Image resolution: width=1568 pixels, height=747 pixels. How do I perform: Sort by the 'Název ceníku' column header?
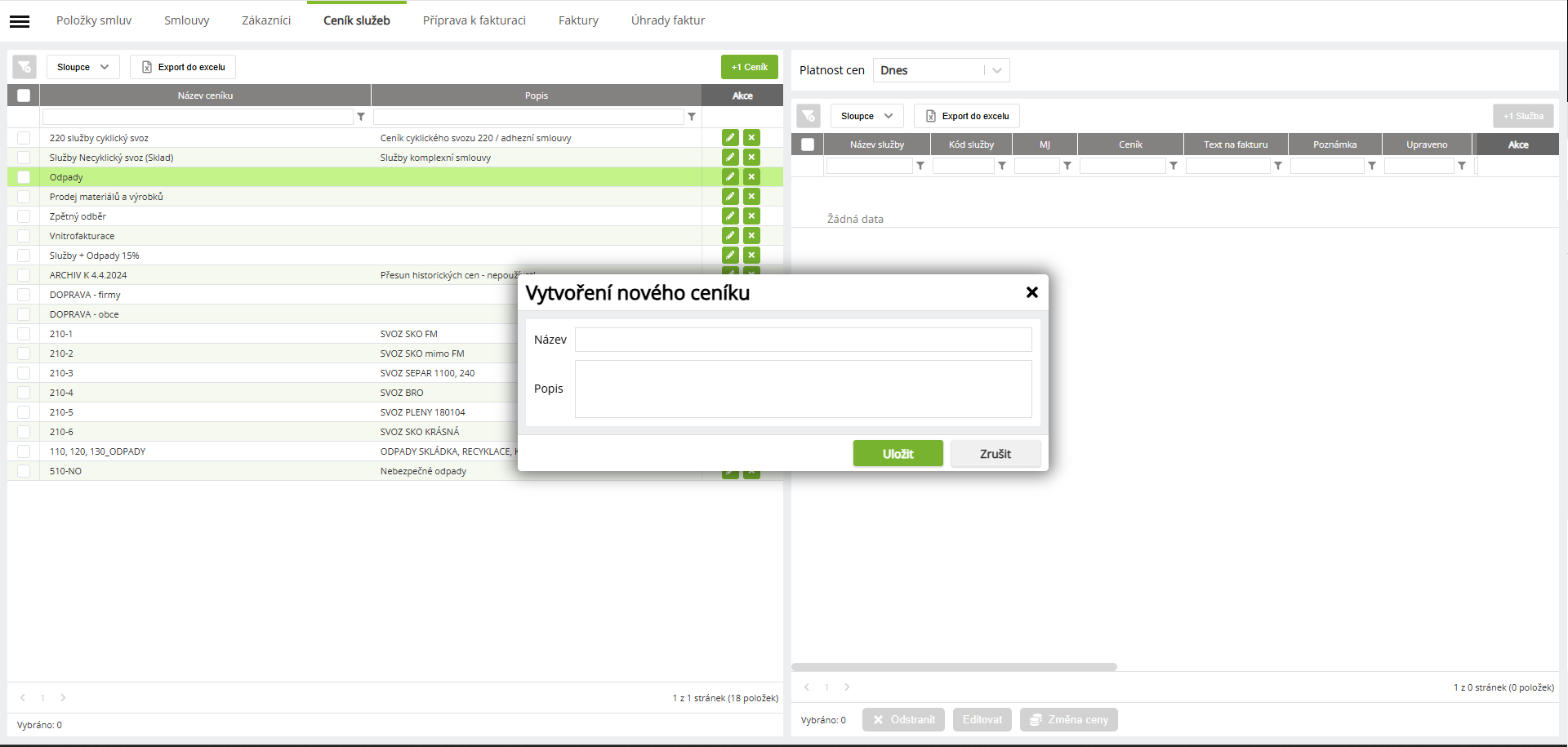pyautogui.click(x=206, y=96)
